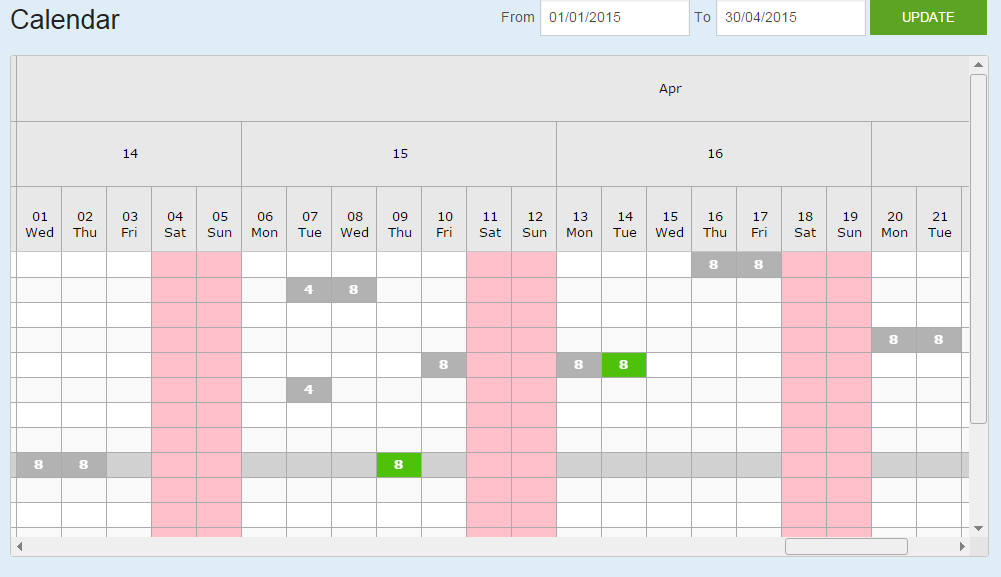Click the horizontal scrollbar thumb
The width and height of the screenshot is (1001, 577).
tap(846, 547)
